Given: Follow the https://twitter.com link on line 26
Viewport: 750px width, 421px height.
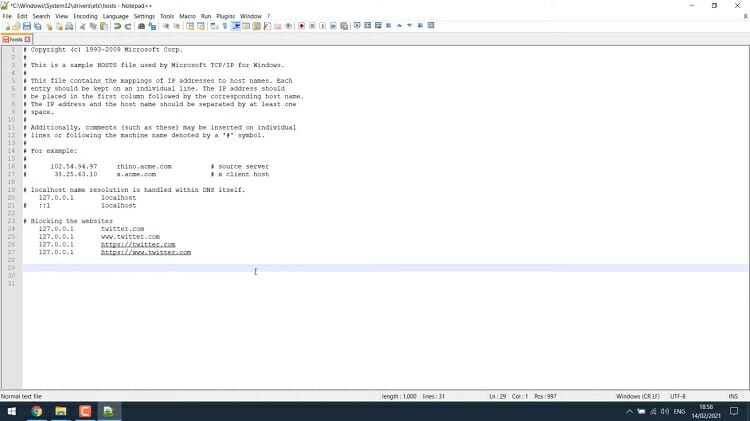Looking at the screenshot, I should point(138,244).
